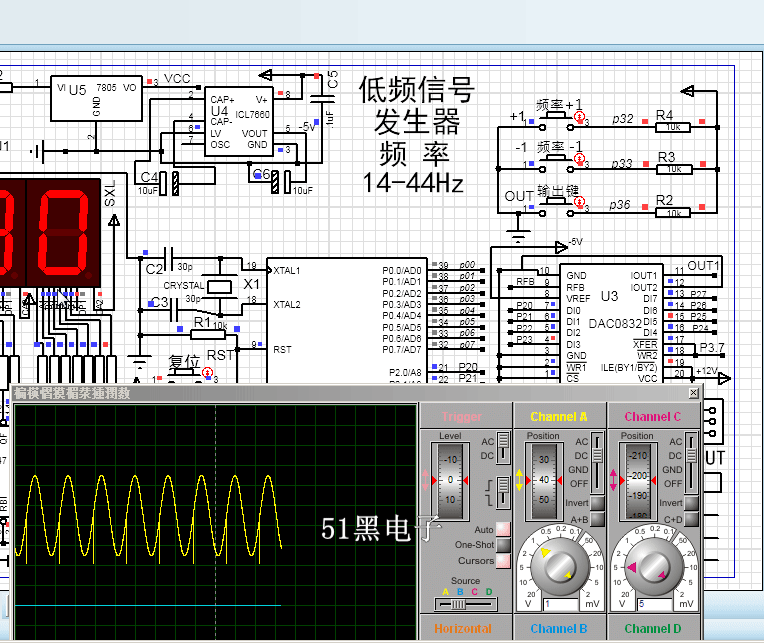
Task: Click the Trigger Level thumbwheel
Action: tap(450, 480)
